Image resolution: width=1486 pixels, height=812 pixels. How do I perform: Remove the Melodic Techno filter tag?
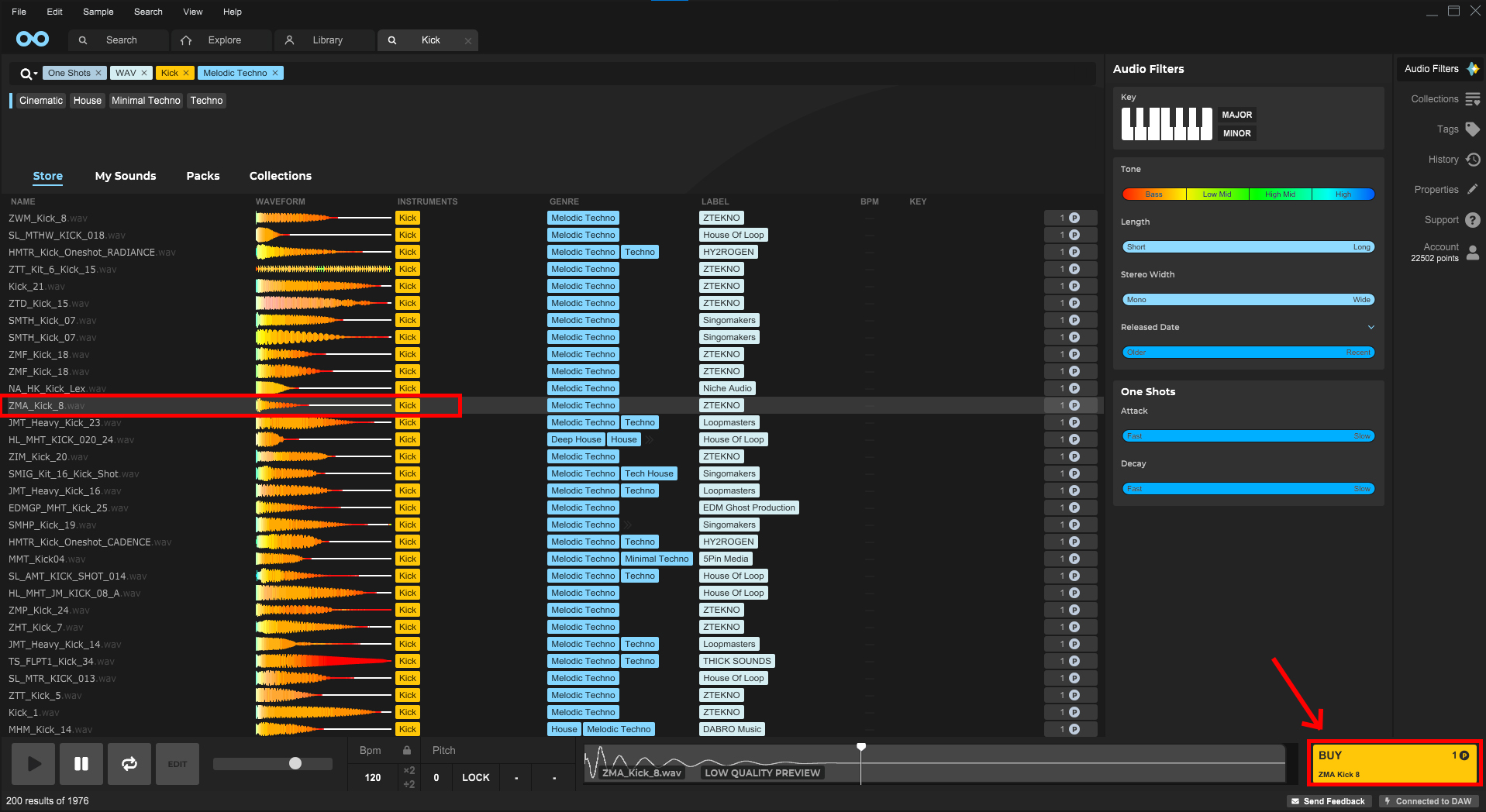[275, 73]
